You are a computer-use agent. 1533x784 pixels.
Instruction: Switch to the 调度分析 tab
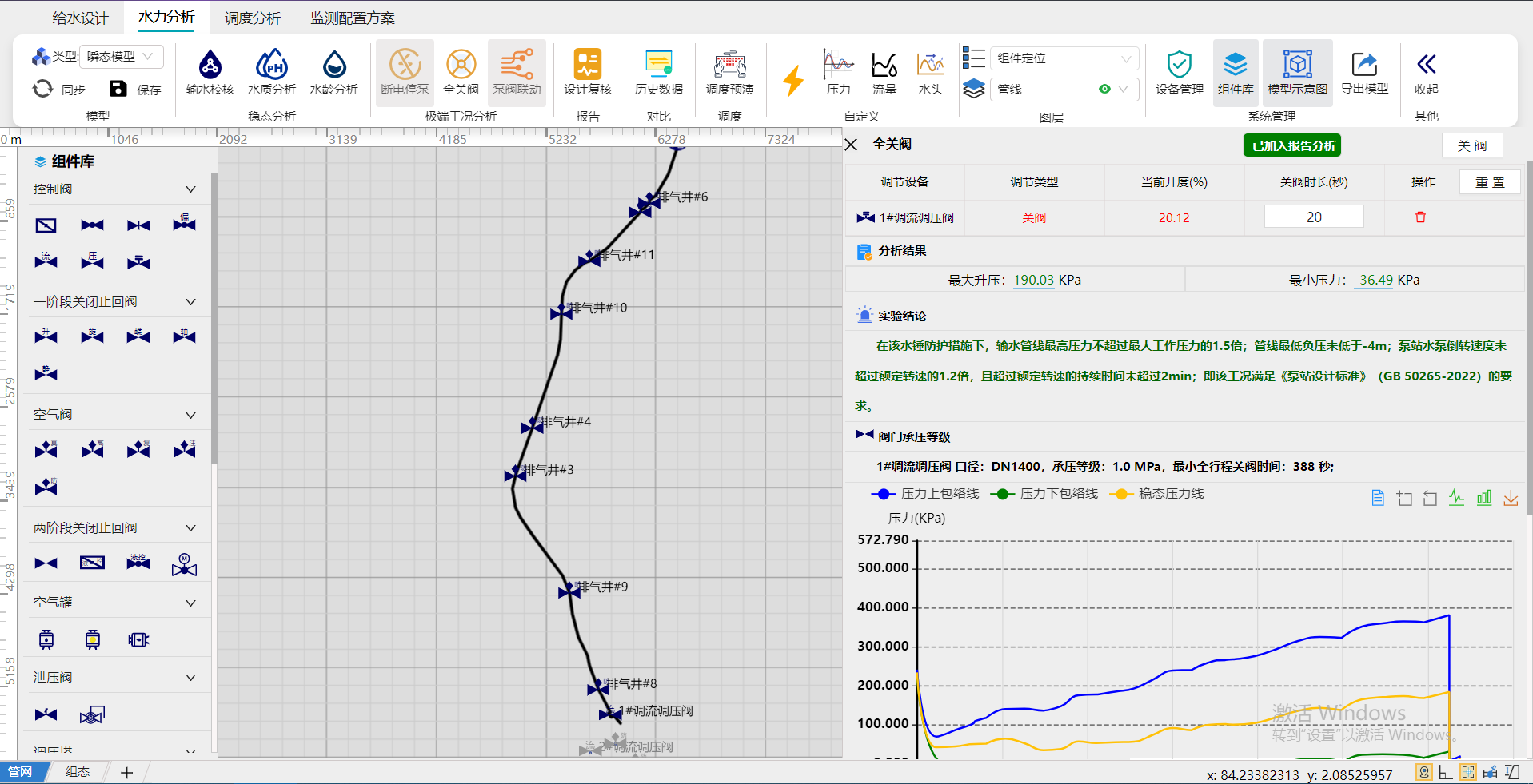click(x=252, y=17)
